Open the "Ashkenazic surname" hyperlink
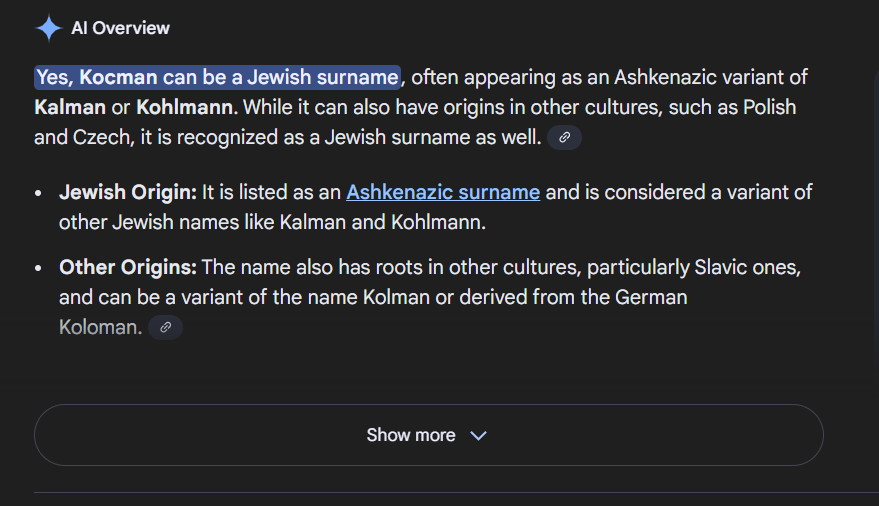This screenshot has width=879, height=506. pyautogui.click(x=443, y=192)
